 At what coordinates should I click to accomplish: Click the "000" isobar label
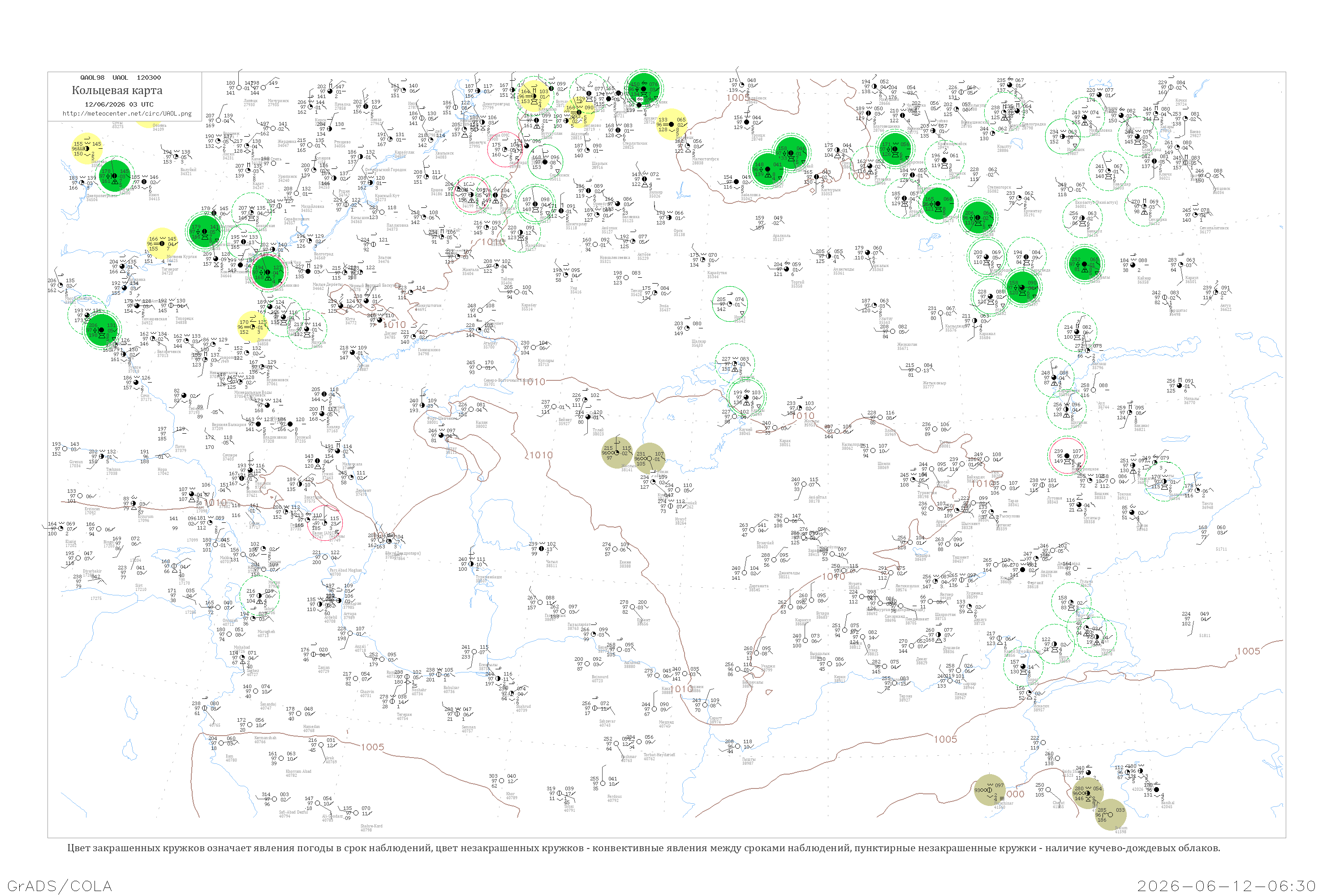pos(1016,794)
